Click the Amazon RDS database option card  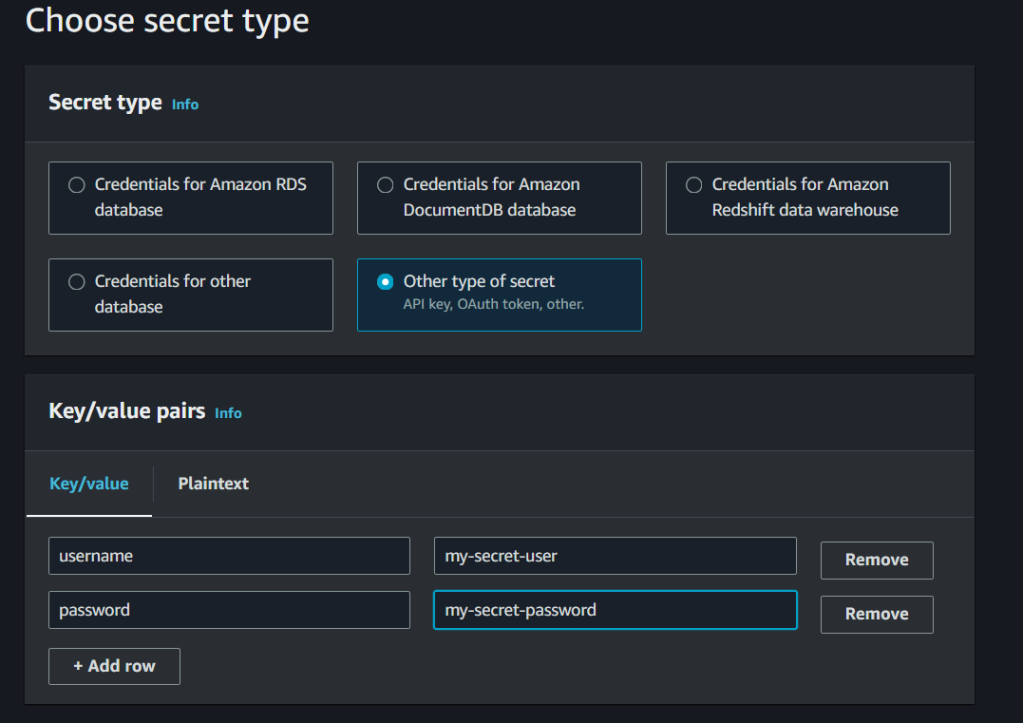coord(190,198)
